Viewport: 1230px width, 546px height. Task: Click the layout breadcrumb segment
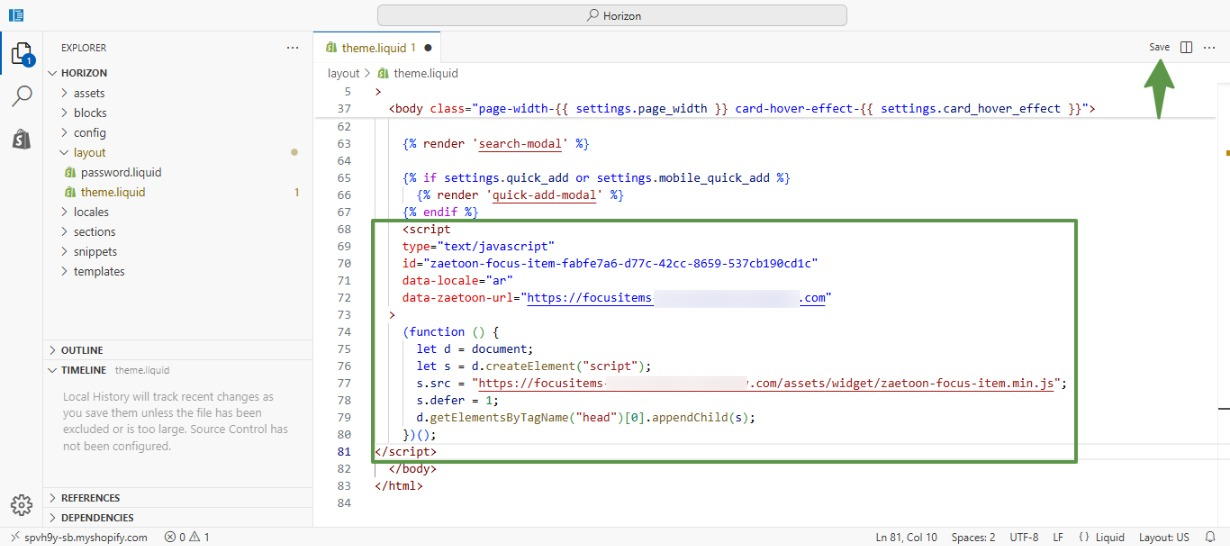click(343, 73)
